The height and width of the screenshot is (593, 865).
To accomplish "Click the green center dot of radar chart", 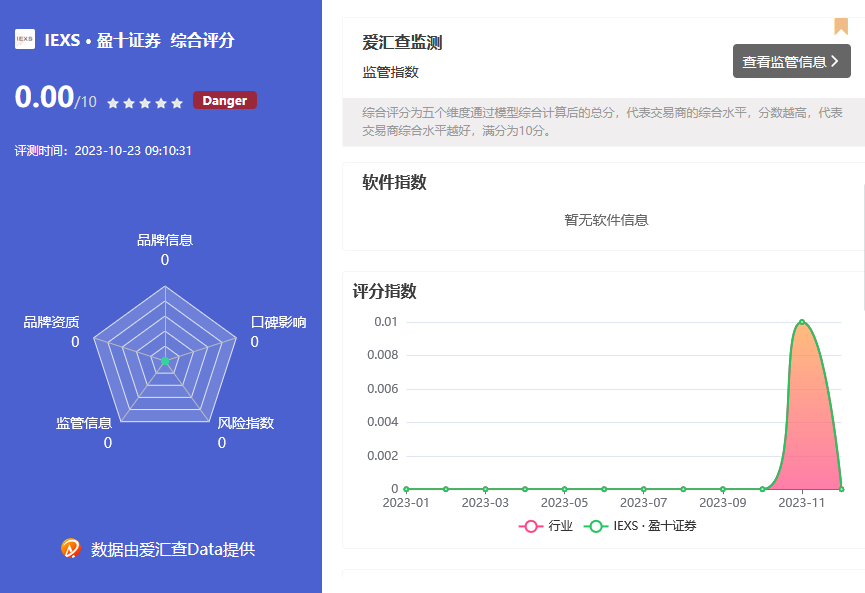I will (164, 361).
